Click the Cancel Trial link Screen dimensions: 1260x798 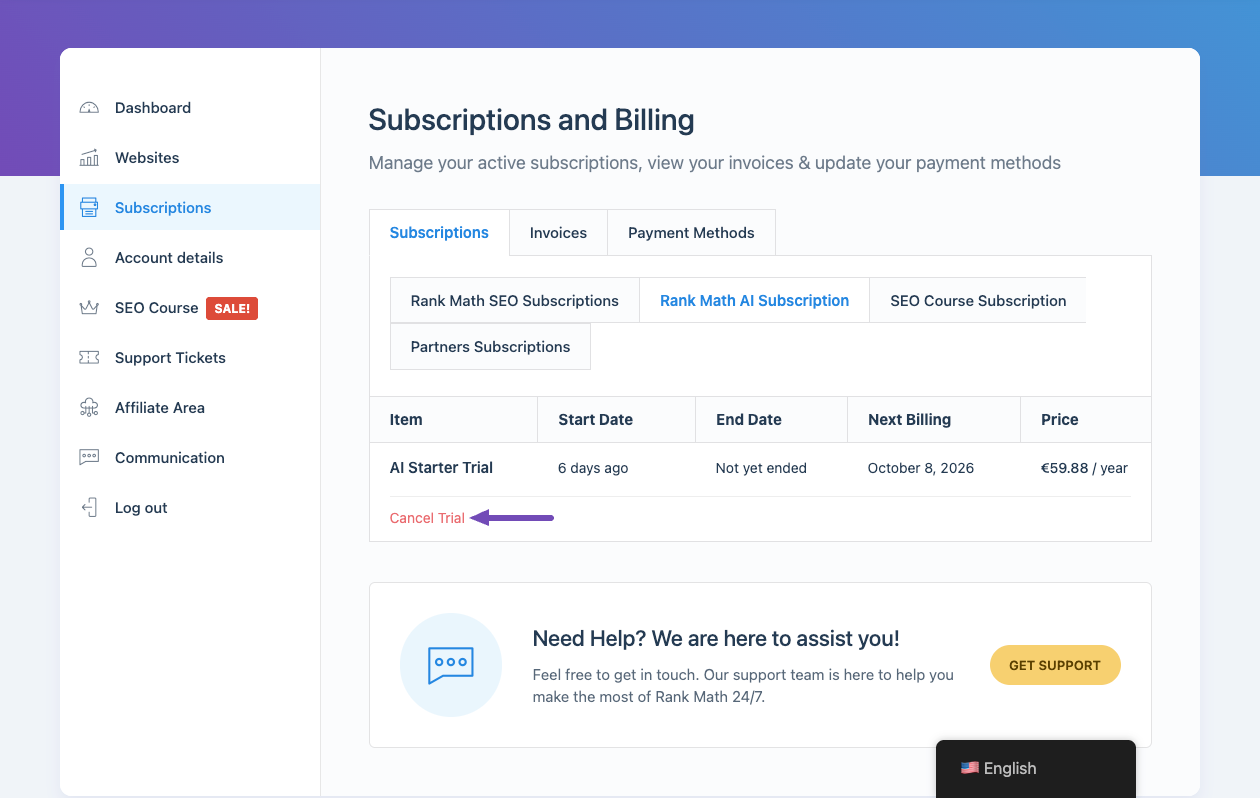(427, 518)
